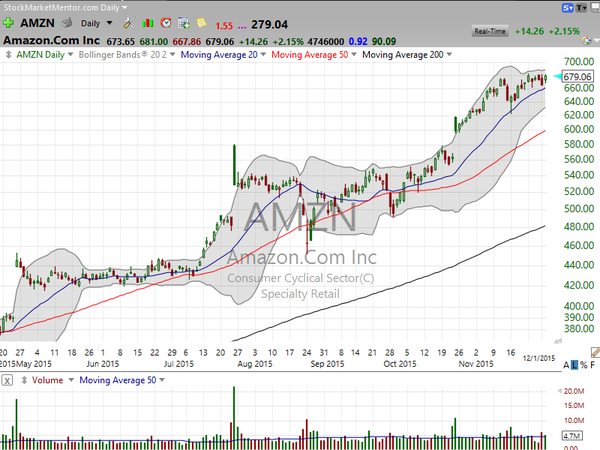Screen dimensions: 600x450
Task: Click the cyan price marker arrow beside 679.06
Action: tap(557, 77)
